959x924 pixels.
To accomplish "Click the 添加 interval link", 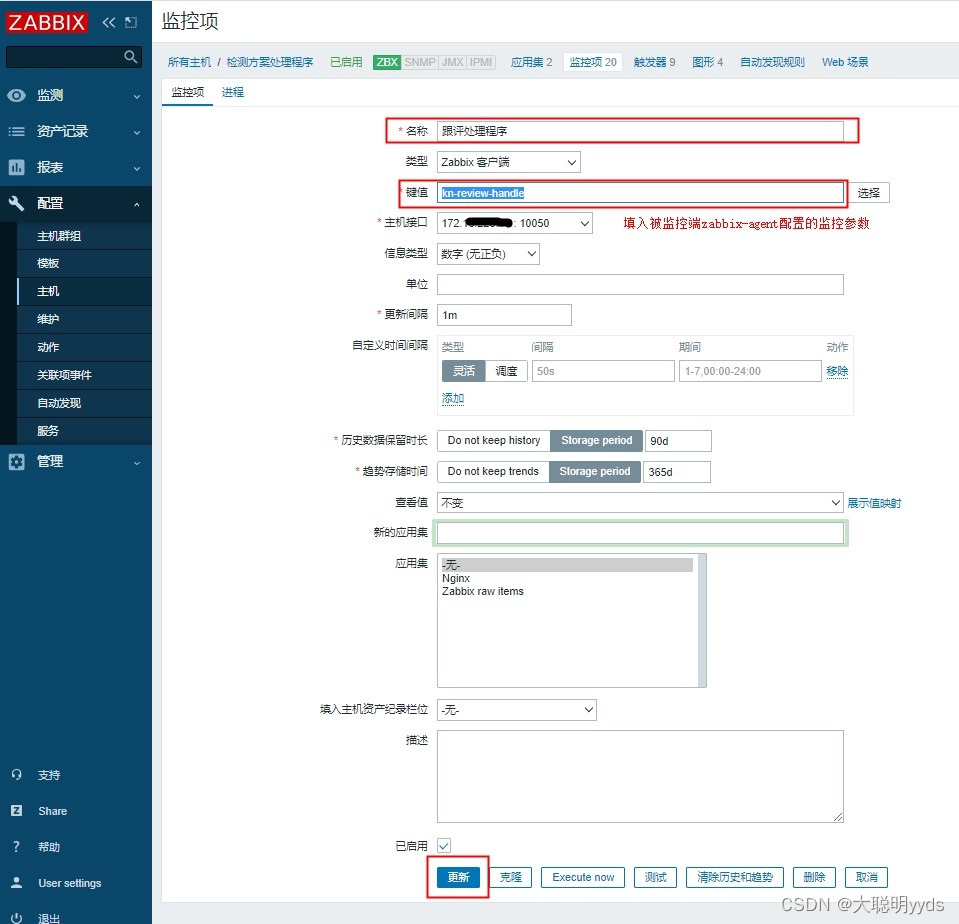I will click(x=453, y=399).
